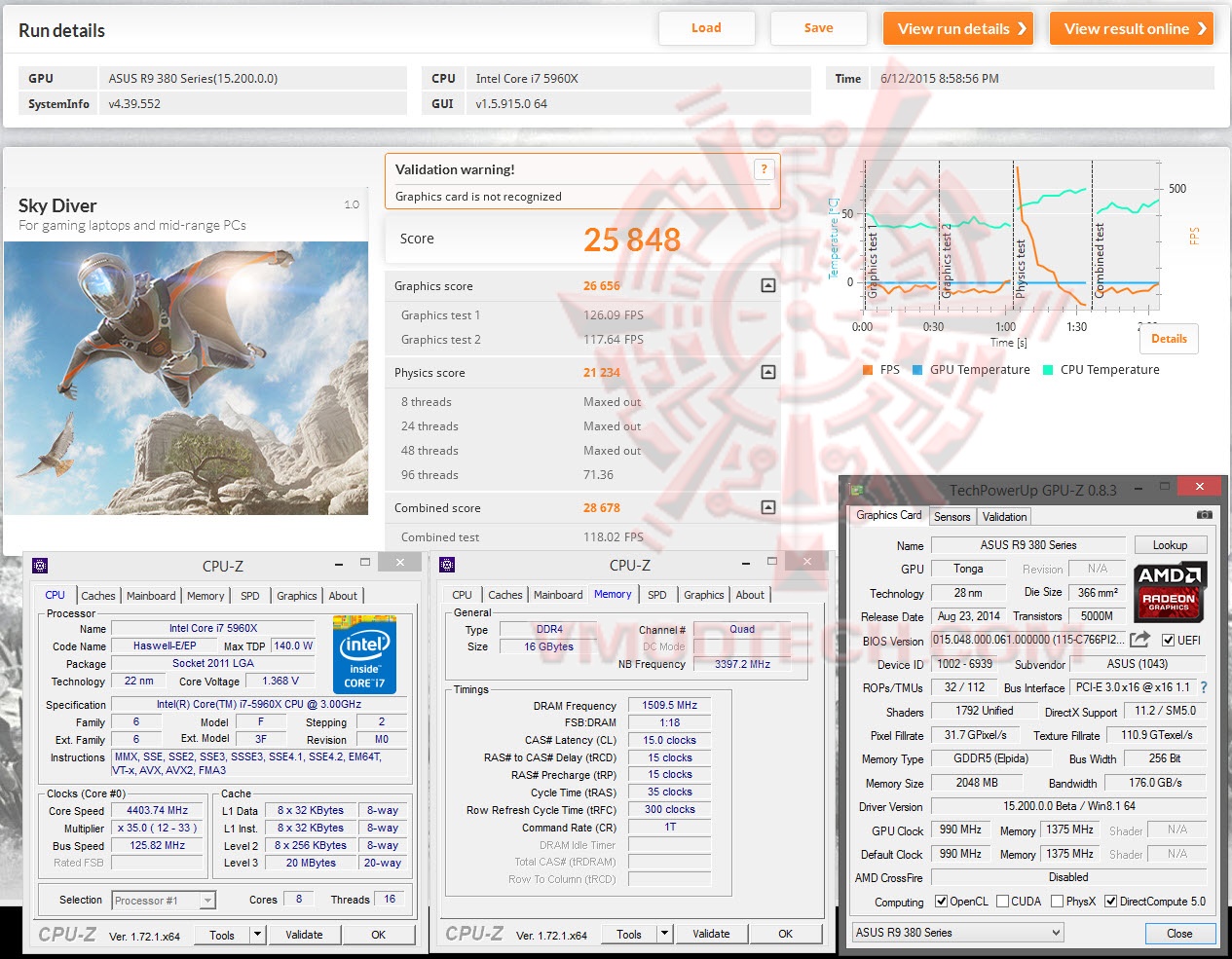Collapse the Physics score section
This screenshot has height=959, width=1232.
768,372
